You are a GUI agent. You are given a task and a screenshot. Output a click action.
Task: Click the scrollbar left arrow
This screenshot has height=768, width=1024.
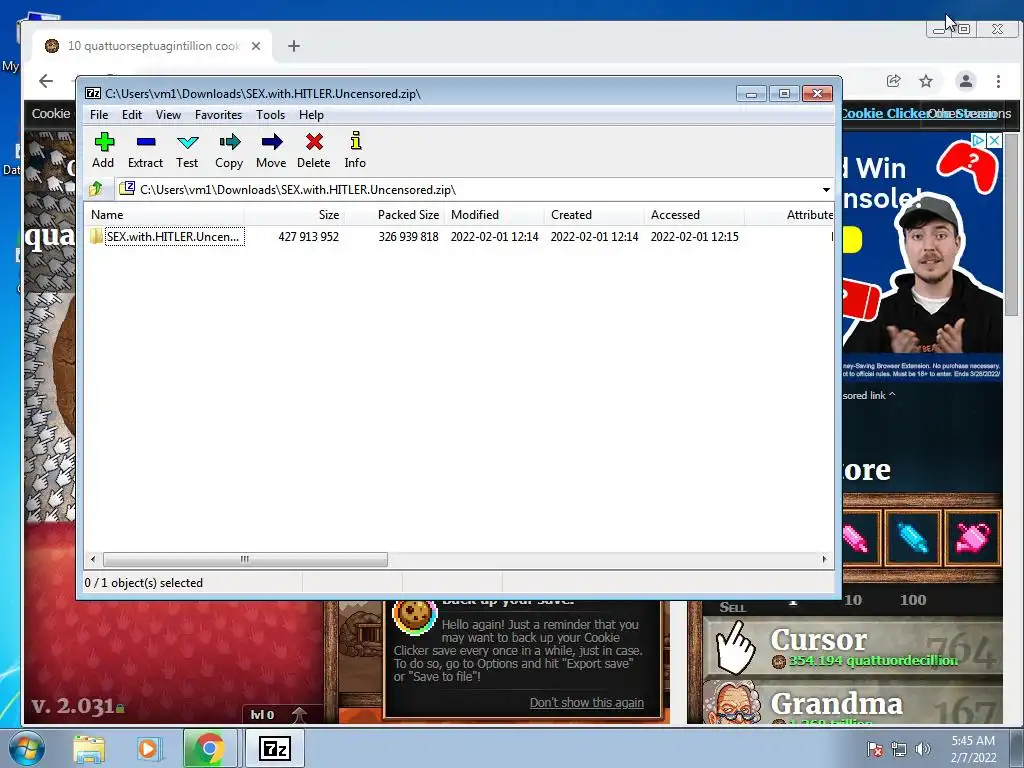tap(93, 560)
